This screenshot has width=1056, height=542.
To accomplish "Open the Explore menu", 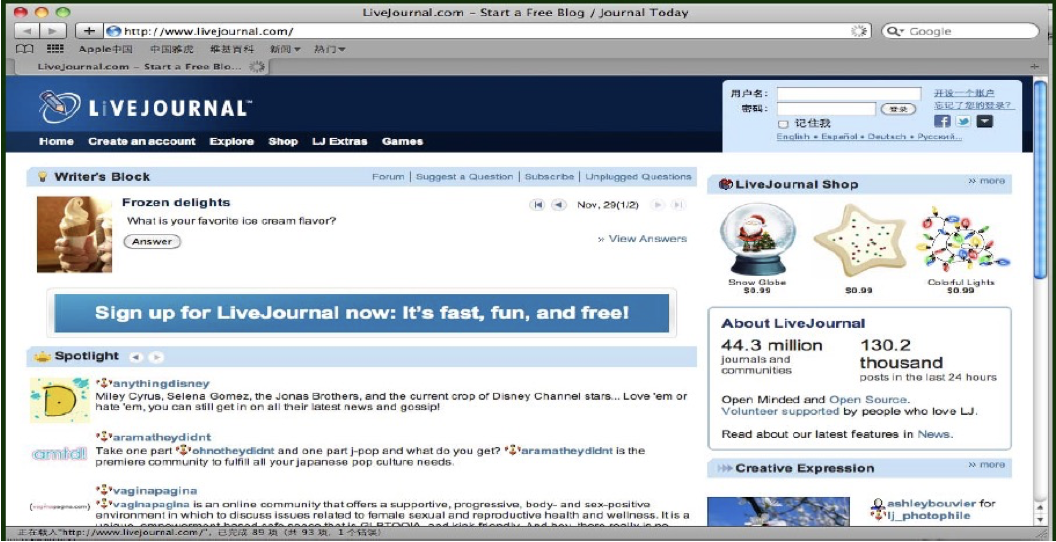I will 232,141.
